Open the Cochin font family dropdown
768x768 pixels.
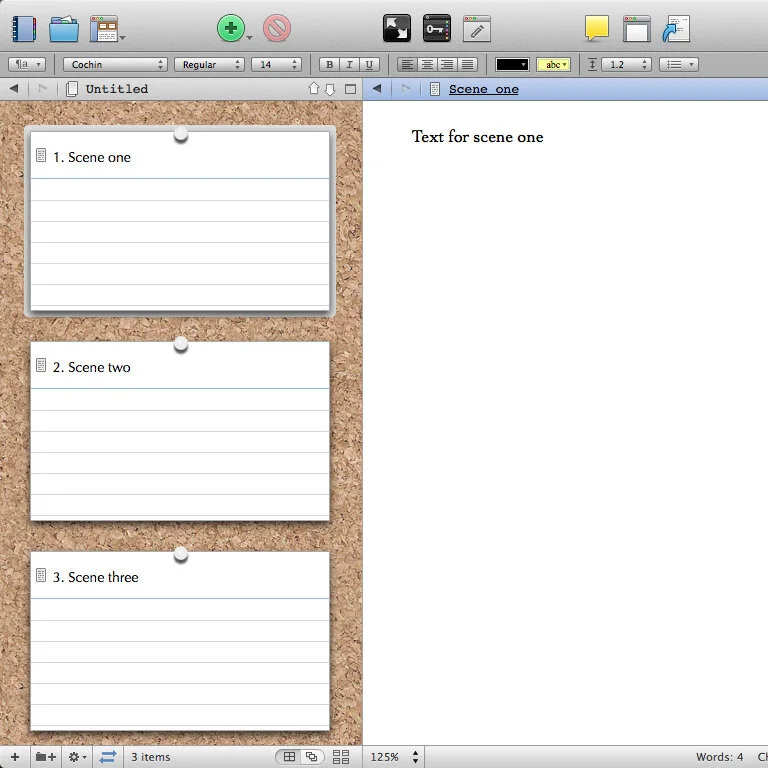pyautogui.click(x=115, y=64)
